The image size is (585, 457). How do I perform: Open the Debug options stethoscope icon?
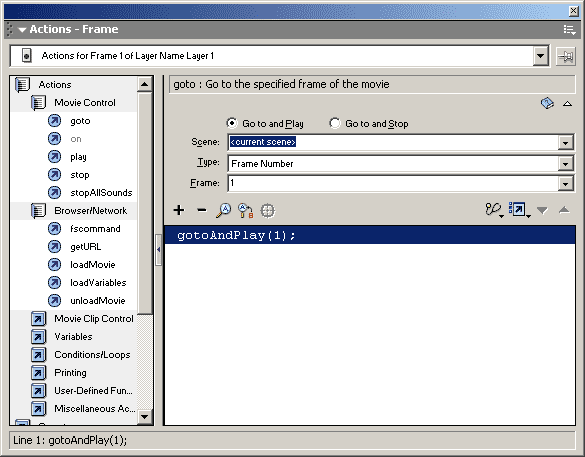click(x=494, y=210)
